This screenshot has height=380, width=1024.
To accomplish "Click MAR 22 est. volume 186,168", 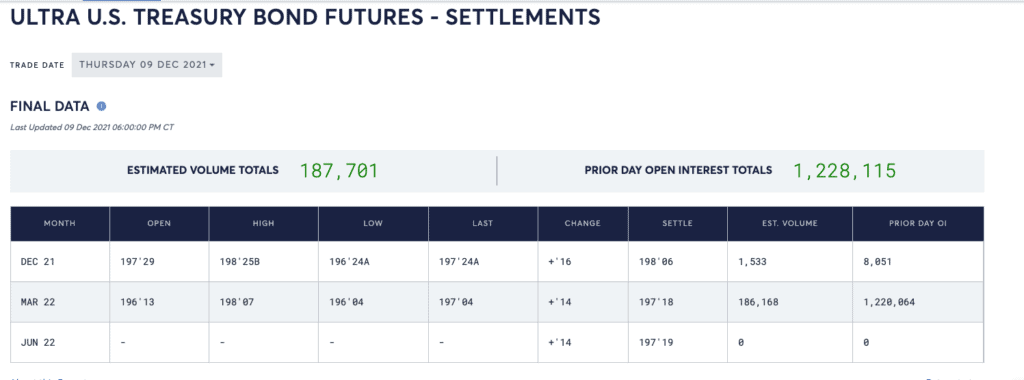I will (x=759, y=302).
